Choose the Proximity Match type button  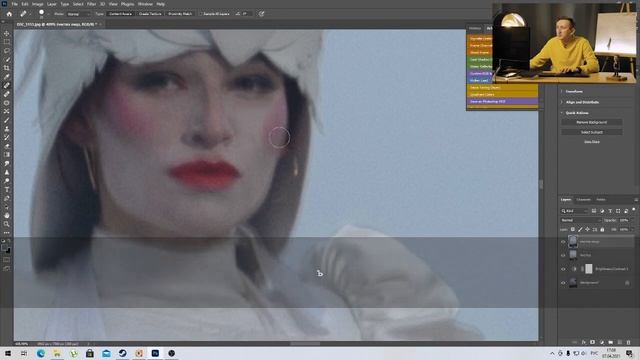[x=180, y=14]
